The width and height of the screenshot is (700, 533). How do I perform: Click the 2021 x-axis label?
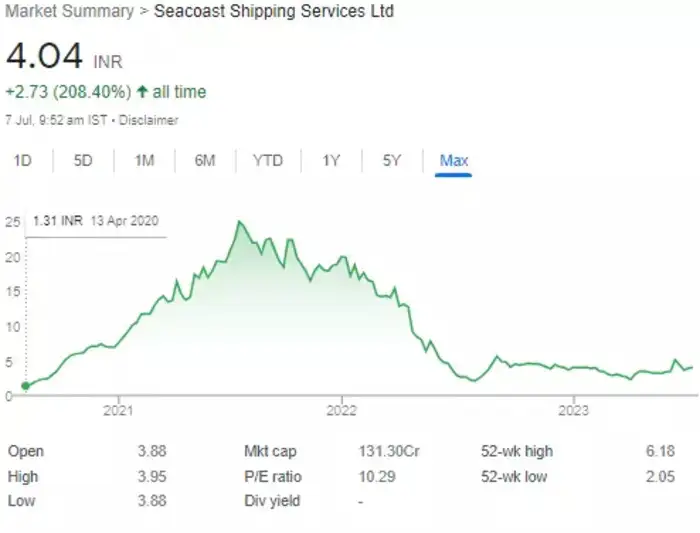(x=118, y=410)
